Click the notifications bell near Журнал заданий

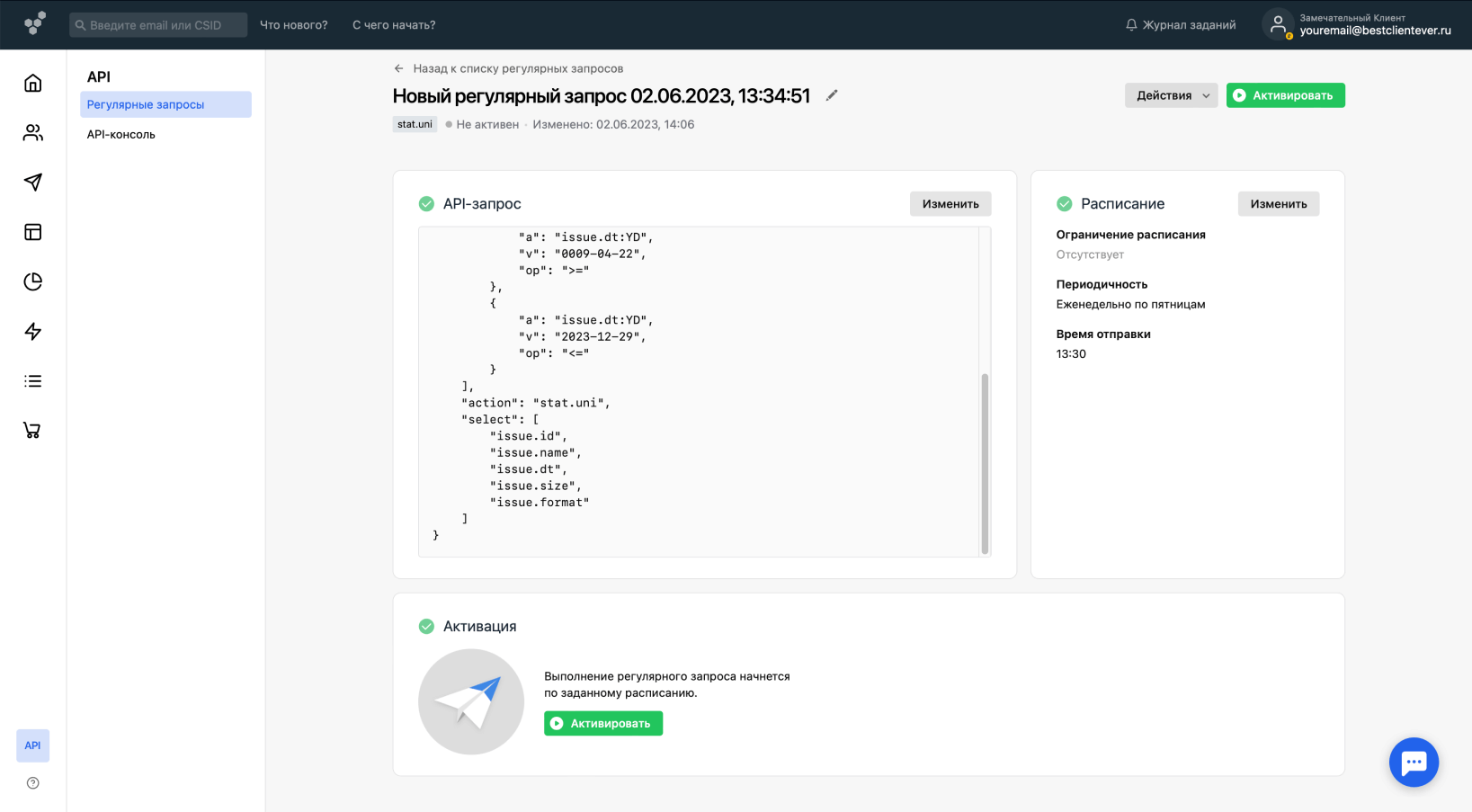pyautogui.click(x=1130, y=24)
